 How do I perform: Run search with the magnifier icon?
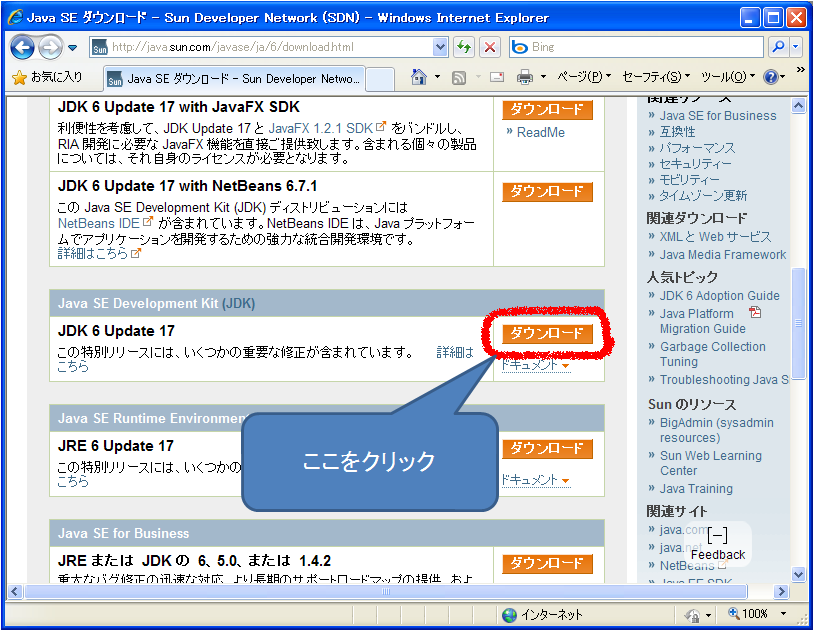[778, 47]
